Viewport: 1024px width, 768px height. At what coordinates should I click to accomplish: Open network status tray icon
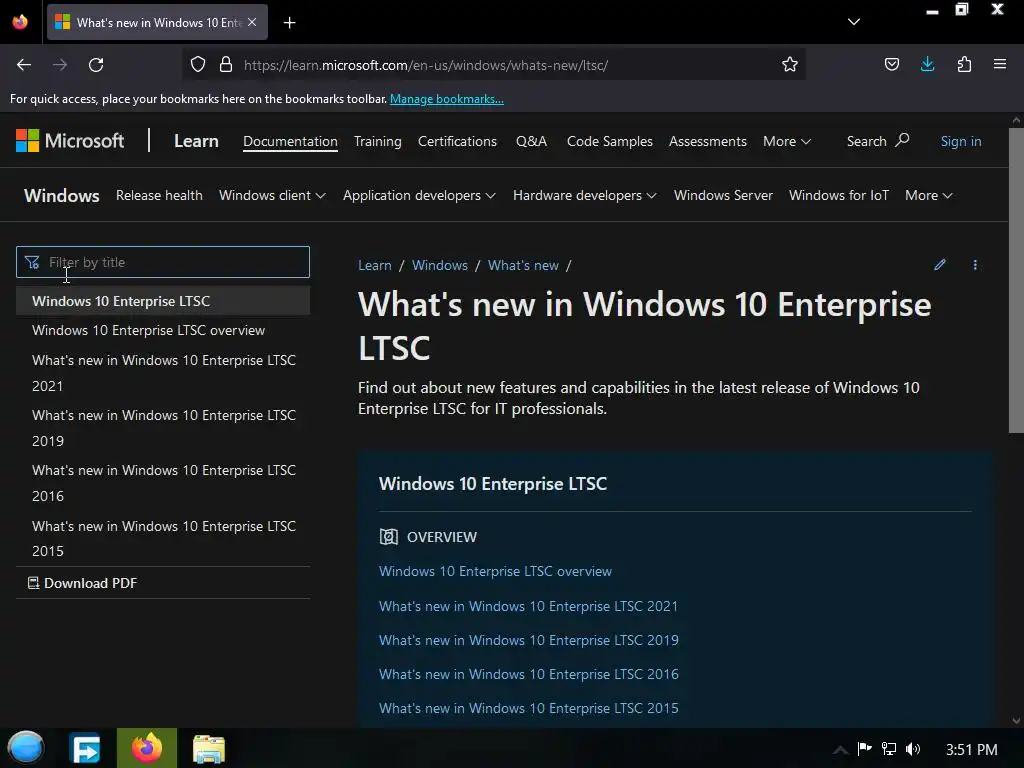point(889,748)
